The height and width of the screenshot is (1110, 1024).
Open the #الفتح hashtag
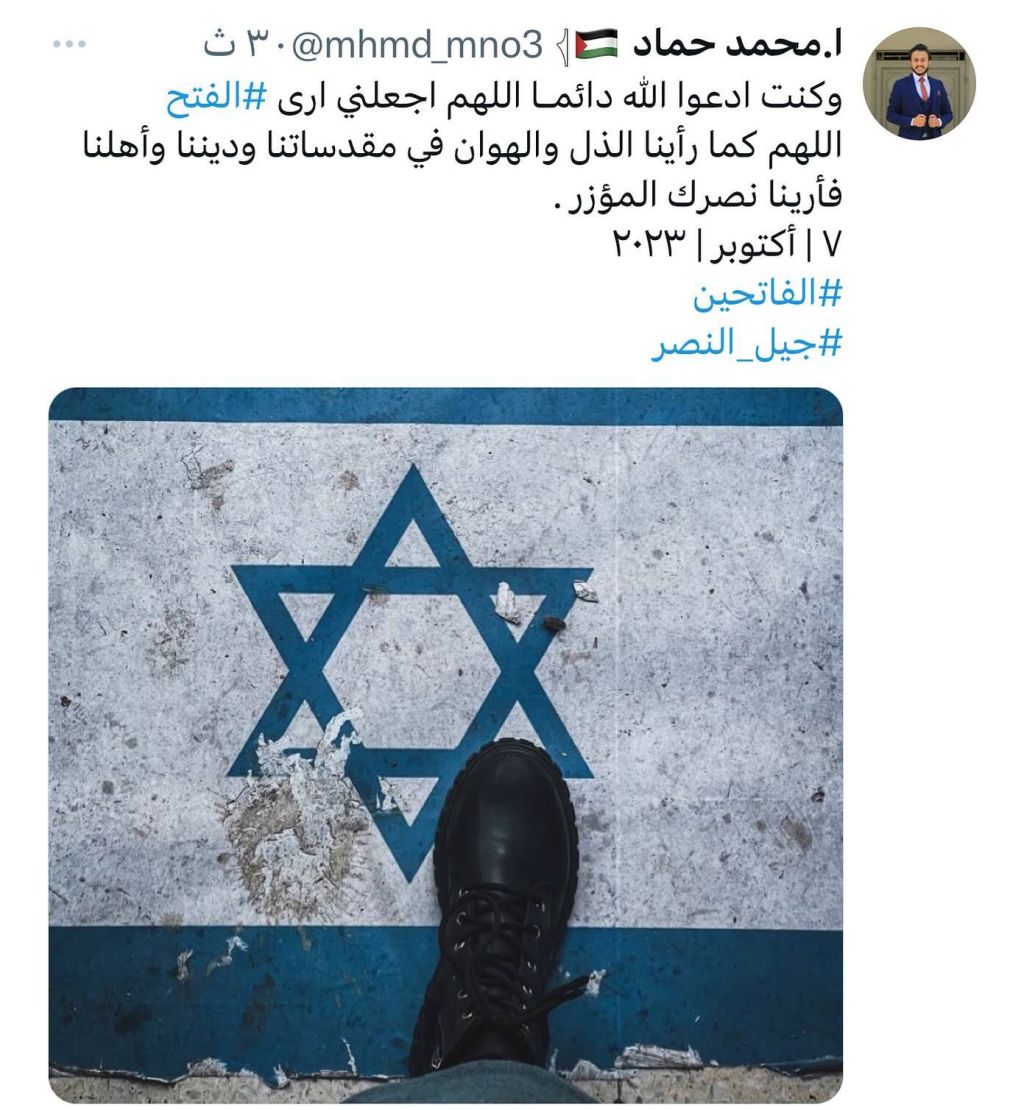217,98
